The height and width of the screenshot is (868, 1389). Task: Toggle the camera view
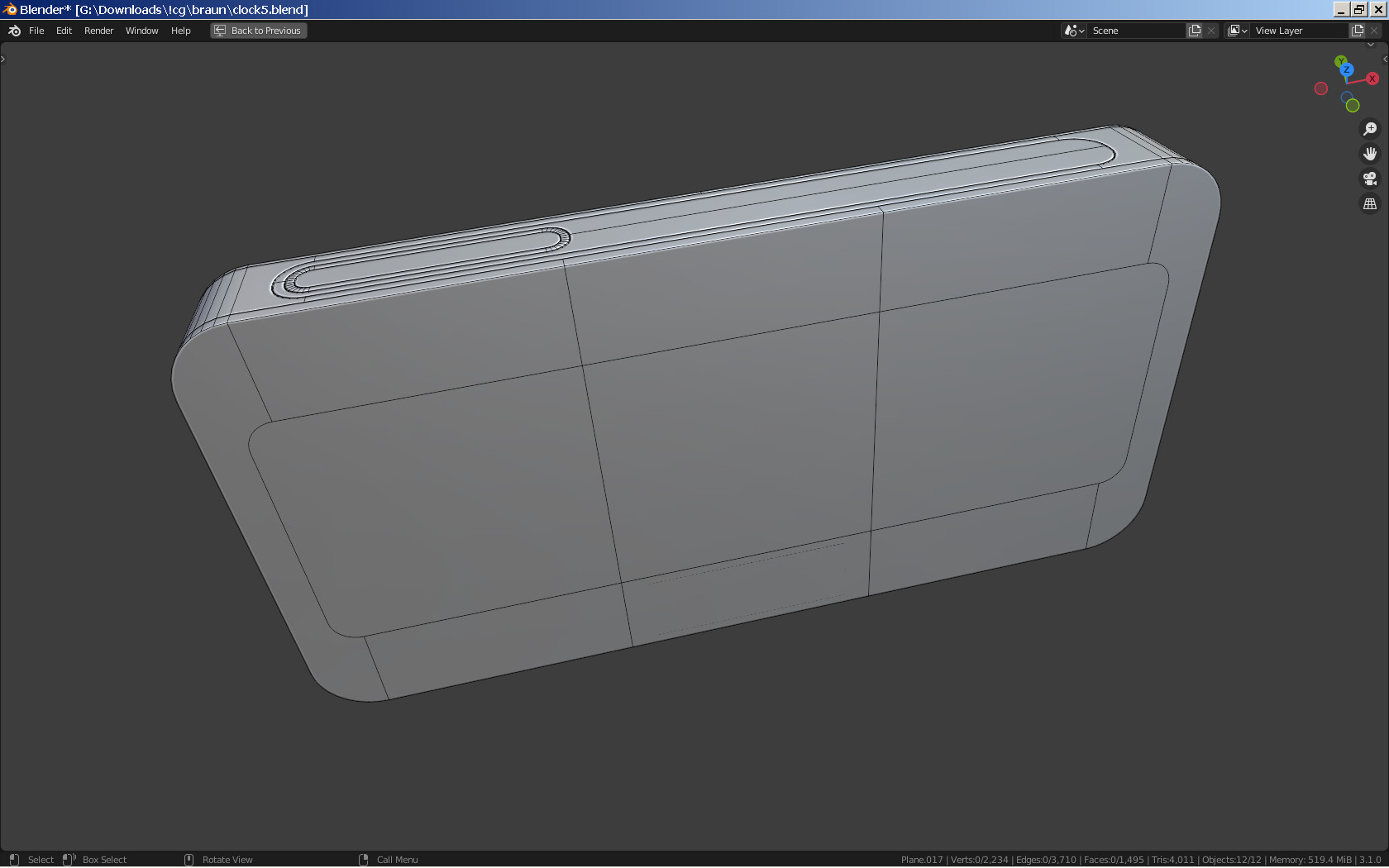coord(1370,179)
